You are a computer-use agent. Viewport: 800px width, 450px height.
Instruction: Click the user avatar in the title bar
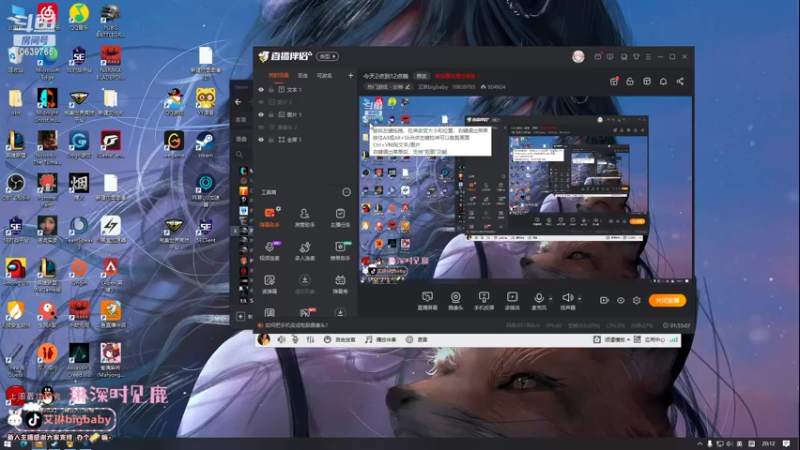578,57
